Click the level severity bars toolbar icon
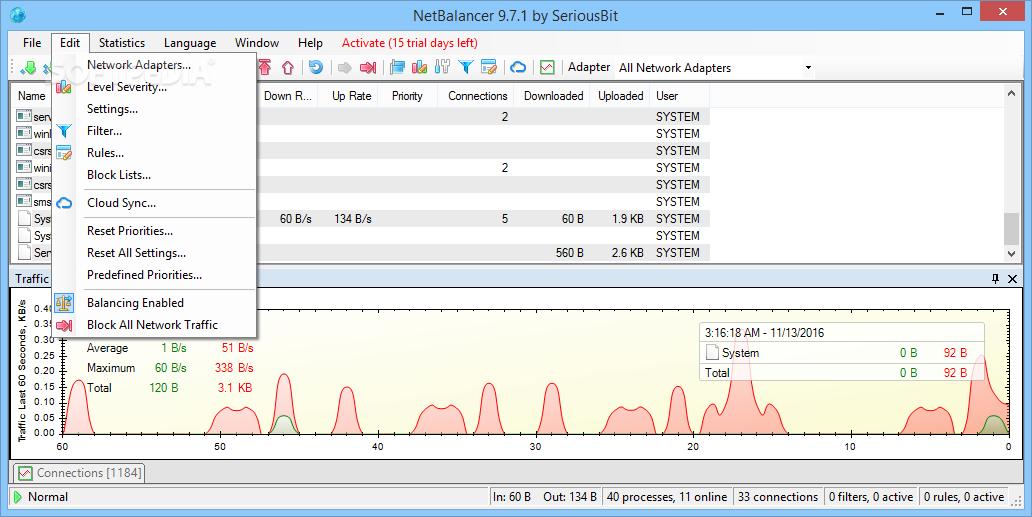 coord(419,67)
